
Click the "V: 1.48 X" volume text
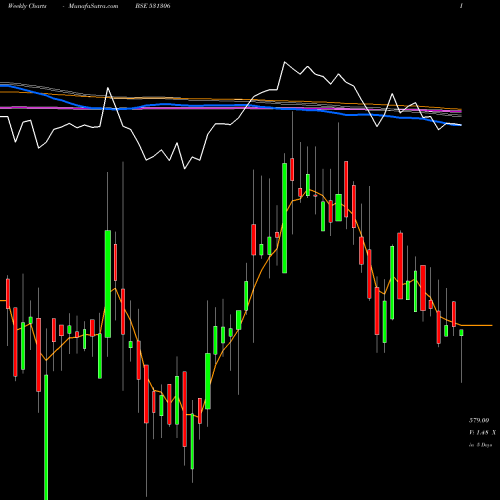tap(482, 432)
